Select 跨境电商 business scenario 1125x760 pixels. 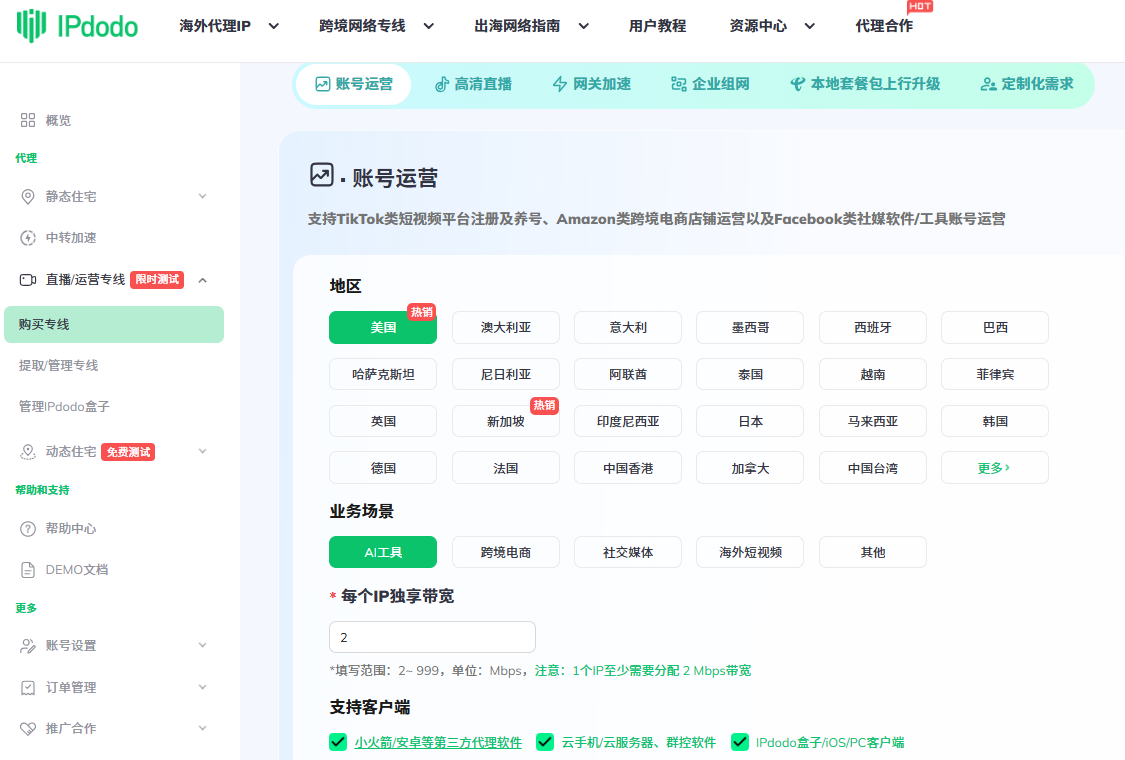(505, 552)
